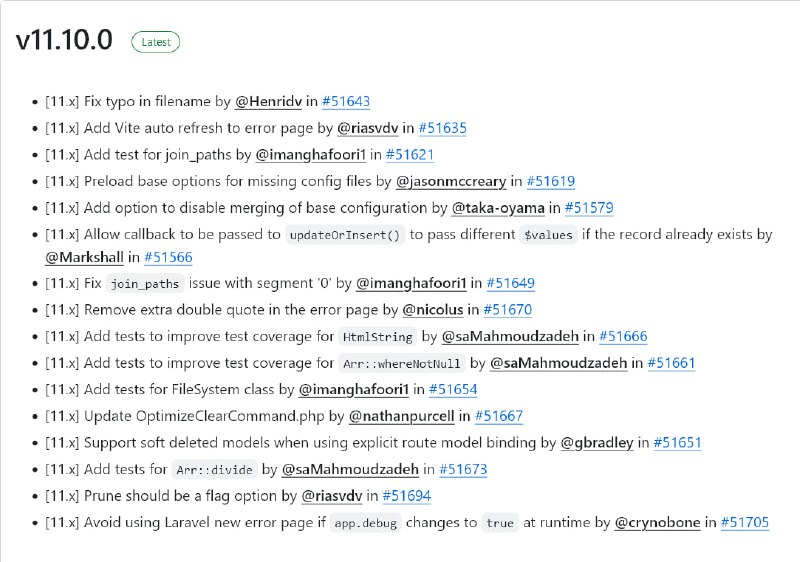
Task: Open pull request #51705 link
Action: 744,522
